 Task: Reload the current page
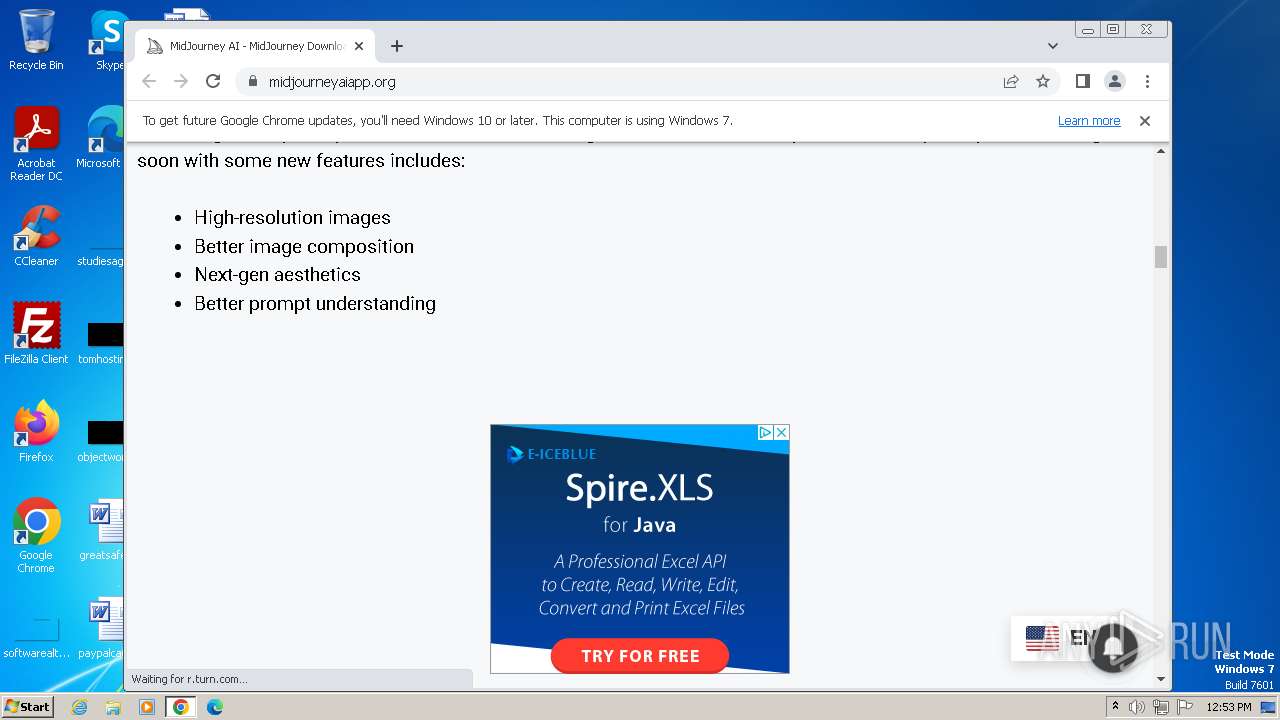pyautogui.click(x=213, y=81)
